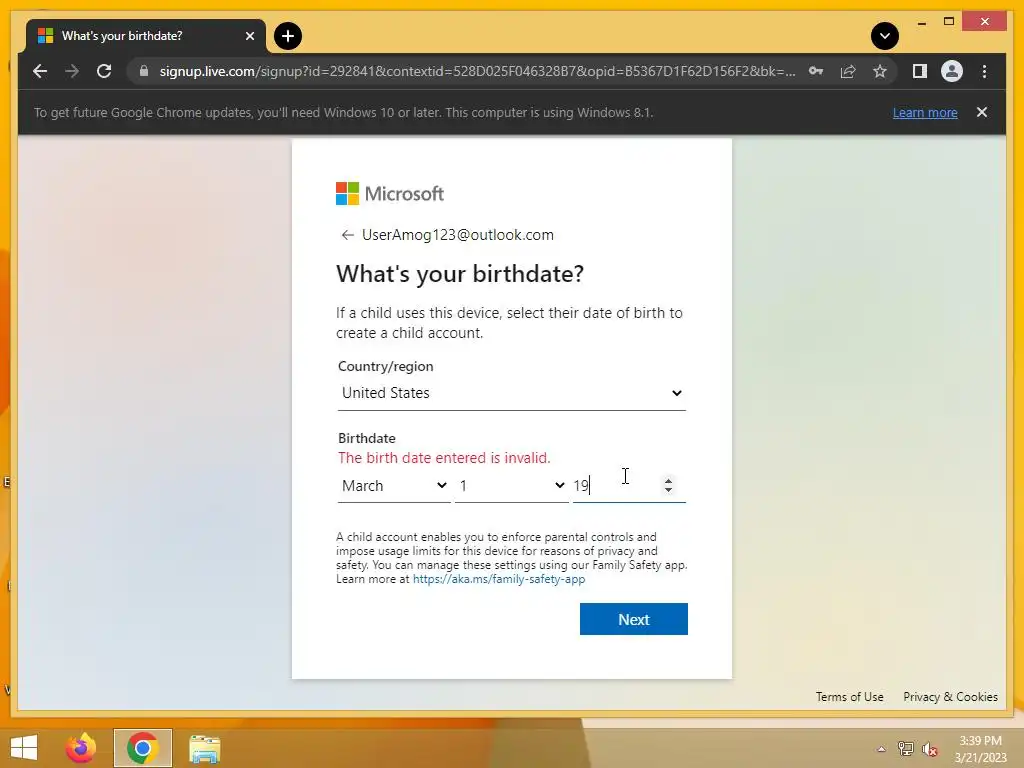Open Learn more link in update notice

925,112
